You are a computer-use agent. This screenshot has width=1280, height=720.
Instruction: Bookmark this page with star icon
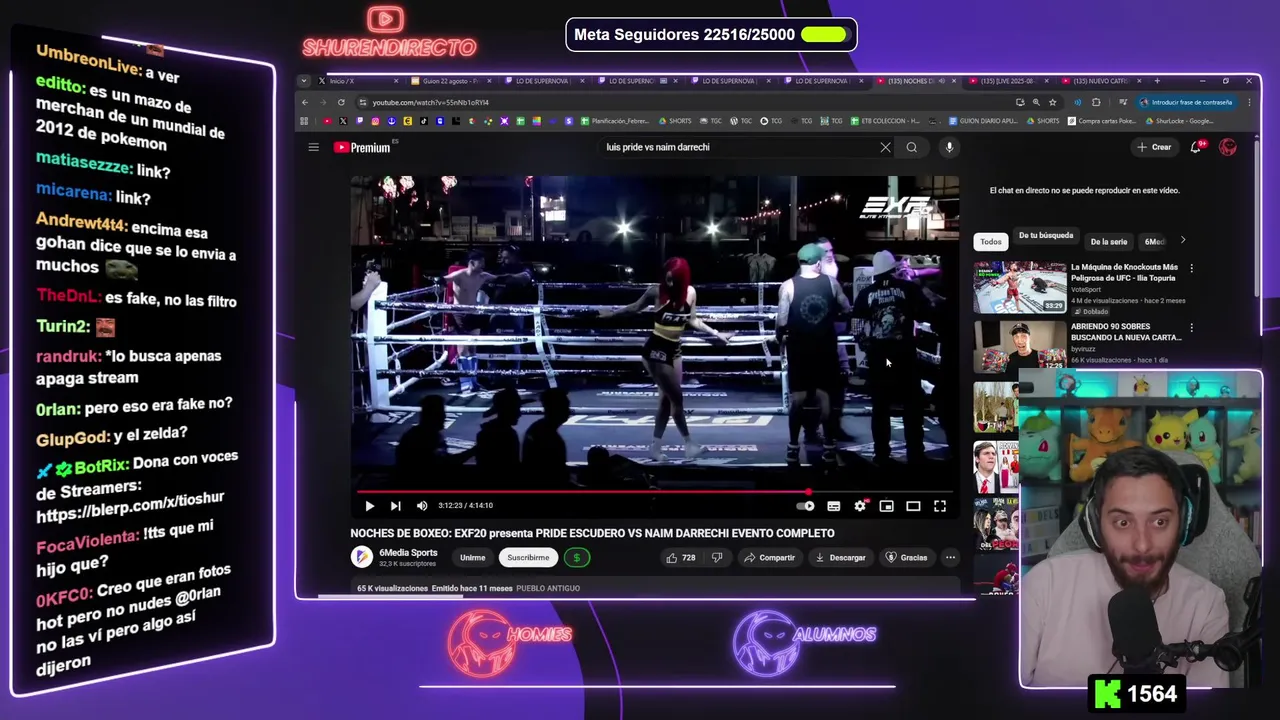[x=1052, y=102]
